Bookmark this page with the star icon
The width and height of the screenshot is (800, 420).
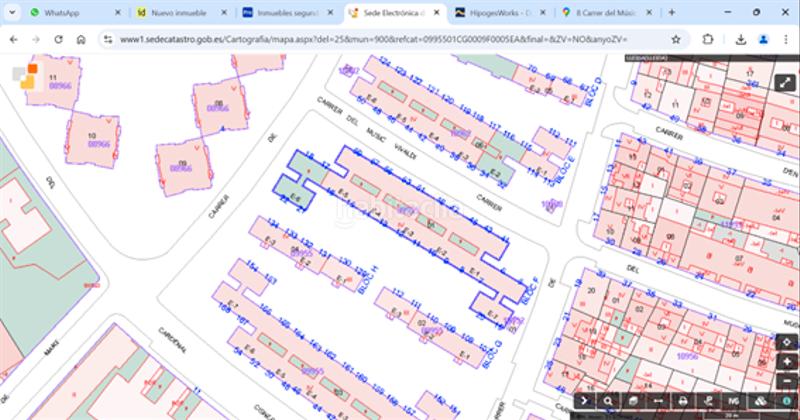coord(677,39)
